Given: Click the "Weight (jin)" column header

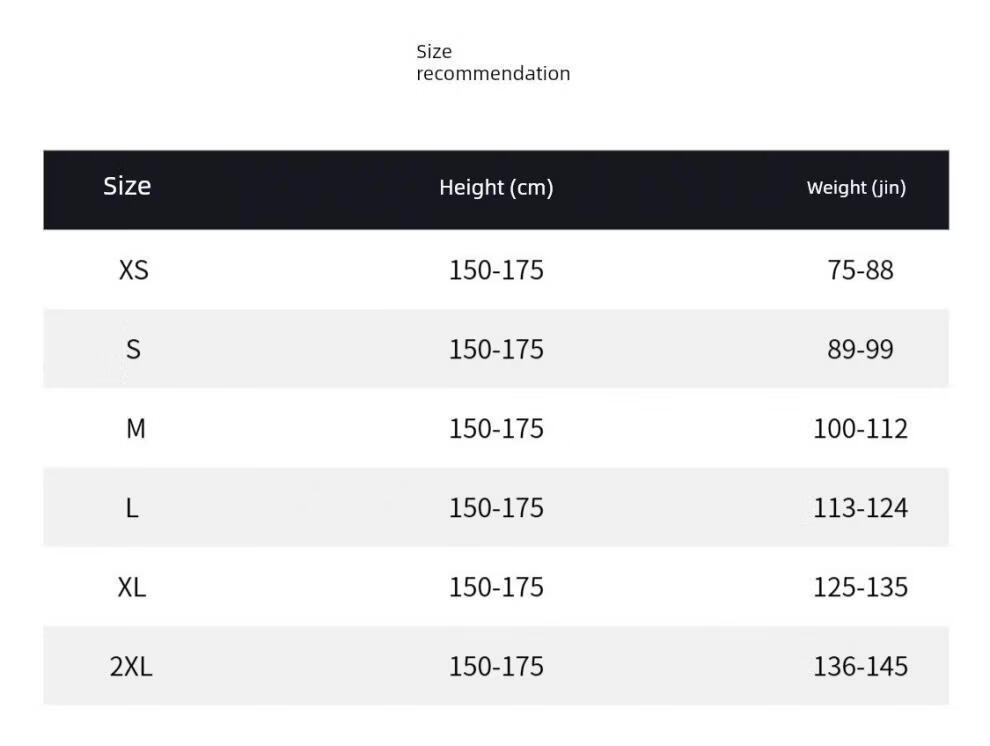Looking at the screenshot, I should (x=856, y=187).
